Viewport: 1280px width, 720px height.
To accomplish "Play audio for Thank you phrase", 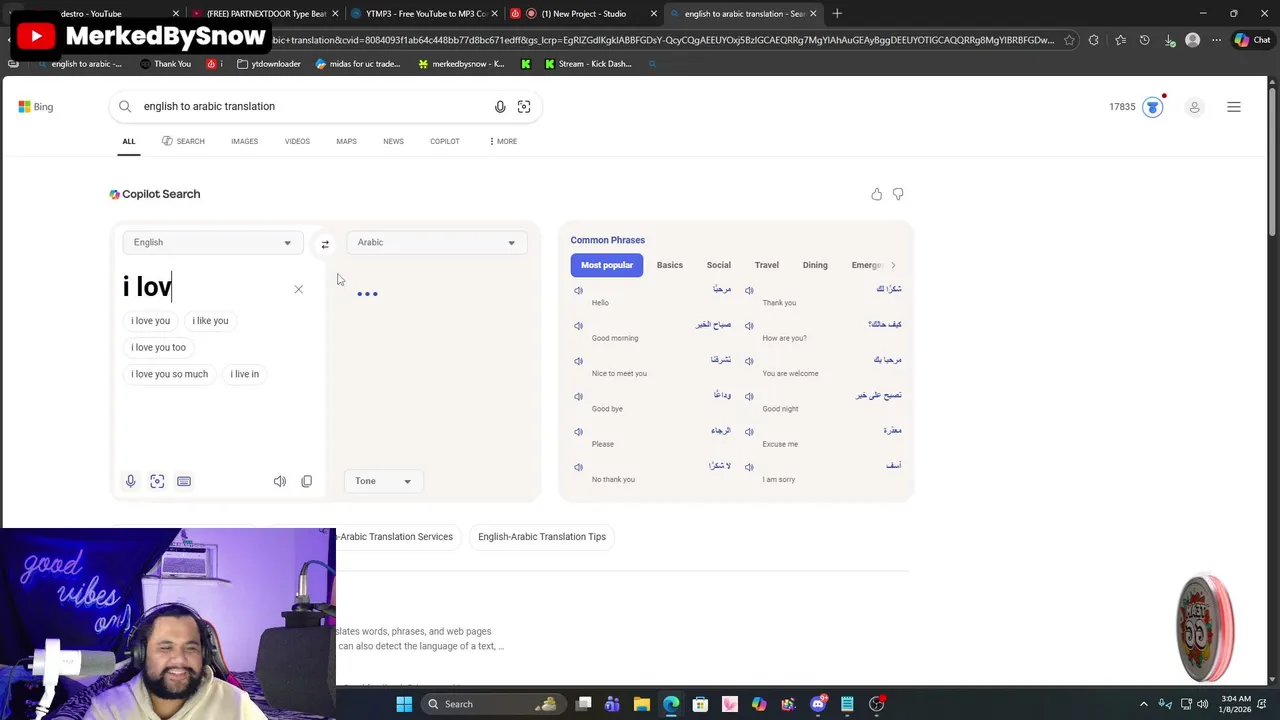I will coord(749,290).
